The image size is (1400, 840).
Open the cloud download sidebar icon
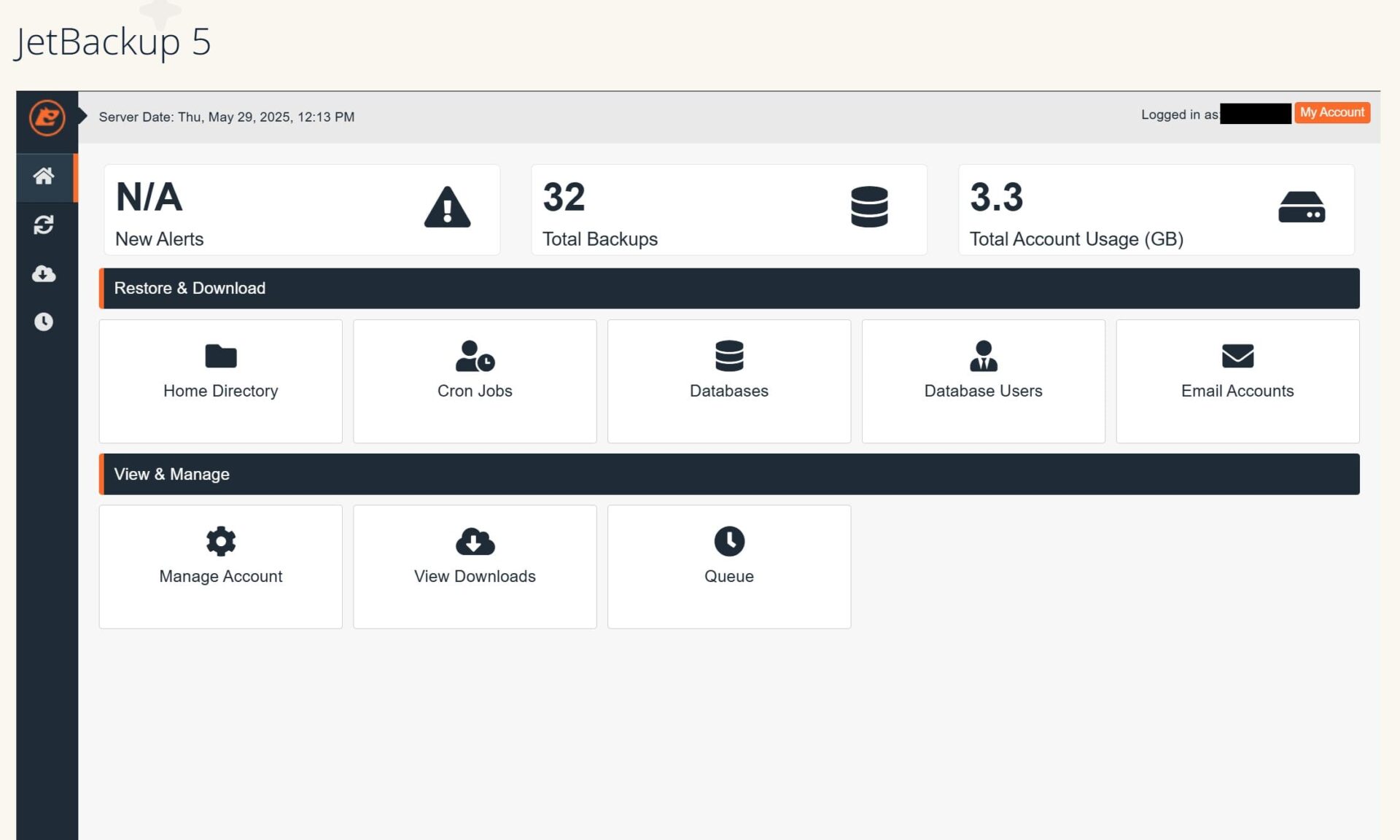click(44, 273)
